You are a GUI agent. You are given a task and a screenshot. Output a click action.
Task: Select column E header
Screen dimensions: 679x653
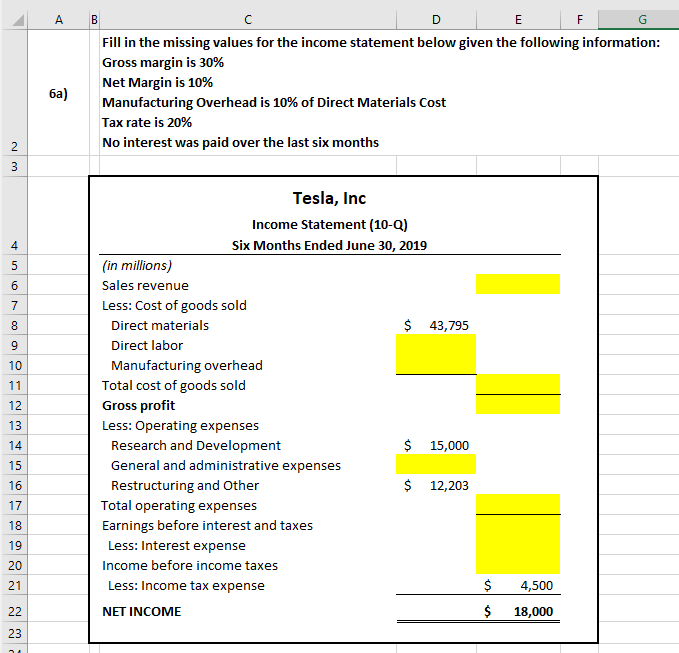click(518, 20)
